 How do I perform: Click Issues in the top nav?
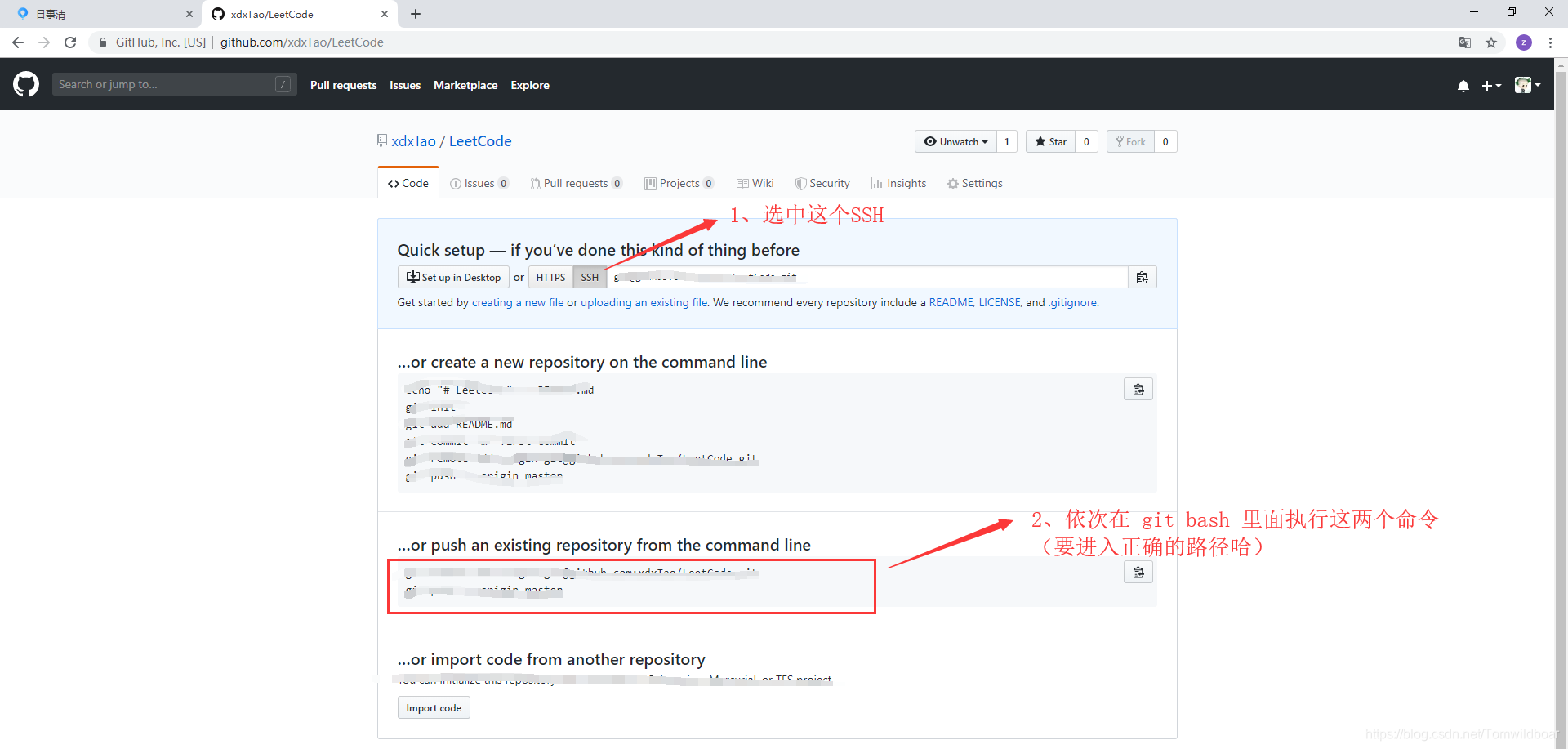point(405,85)
